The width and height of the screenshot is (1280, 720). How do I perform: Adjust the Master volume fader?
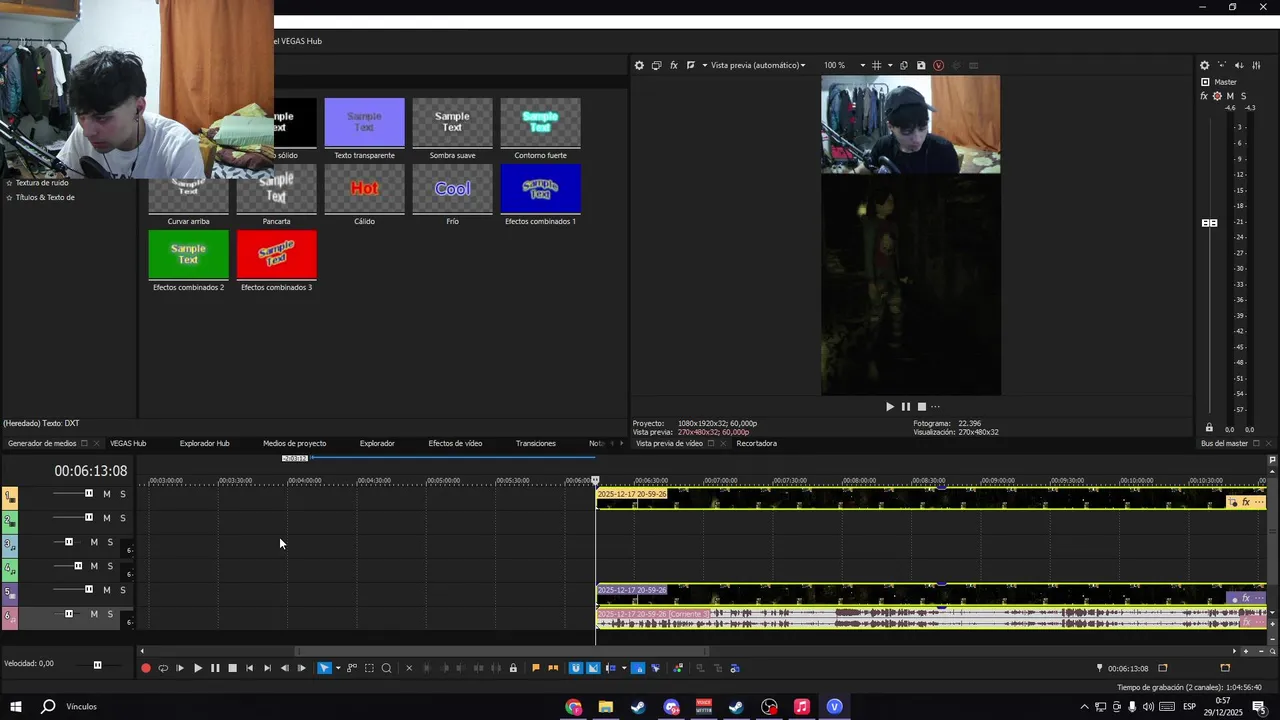1209,223
